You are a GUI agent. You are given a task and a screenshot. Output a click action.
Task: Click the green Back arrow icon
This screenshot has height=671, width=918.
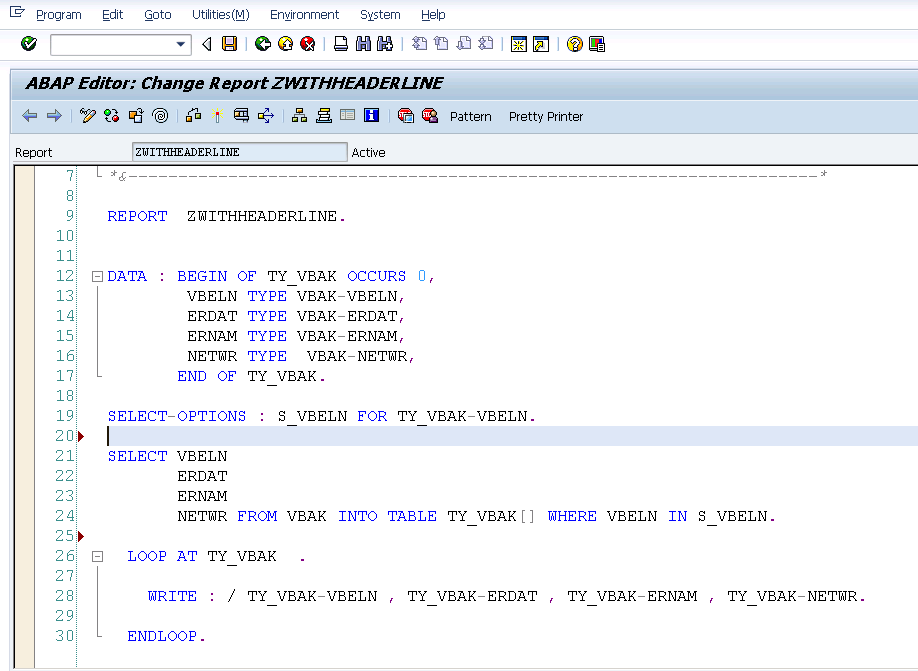pyautogui.click(x=262, y=44)
